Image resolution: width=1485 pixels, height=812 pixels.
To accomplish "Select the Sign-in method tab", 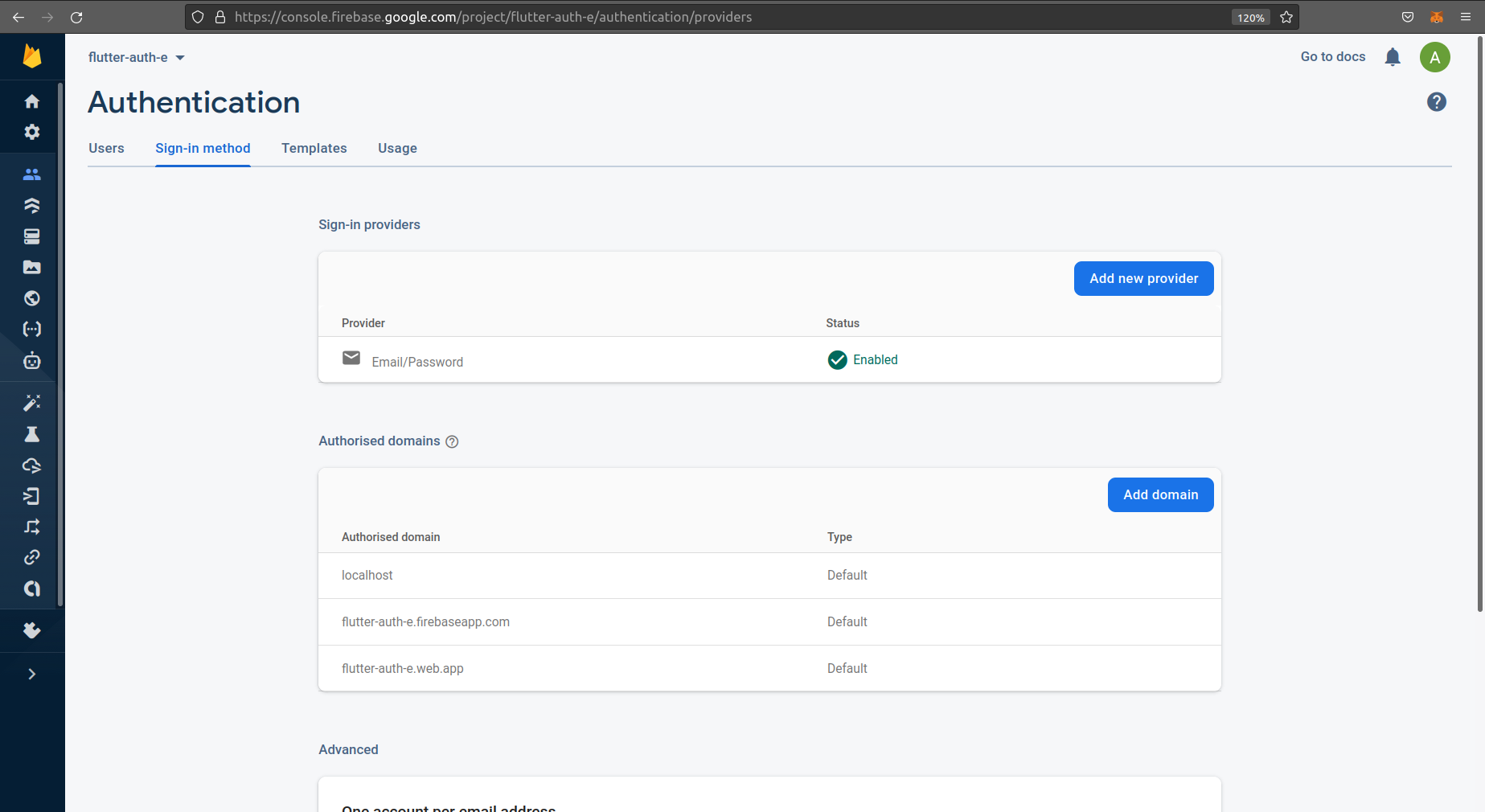I will point(203,148).
